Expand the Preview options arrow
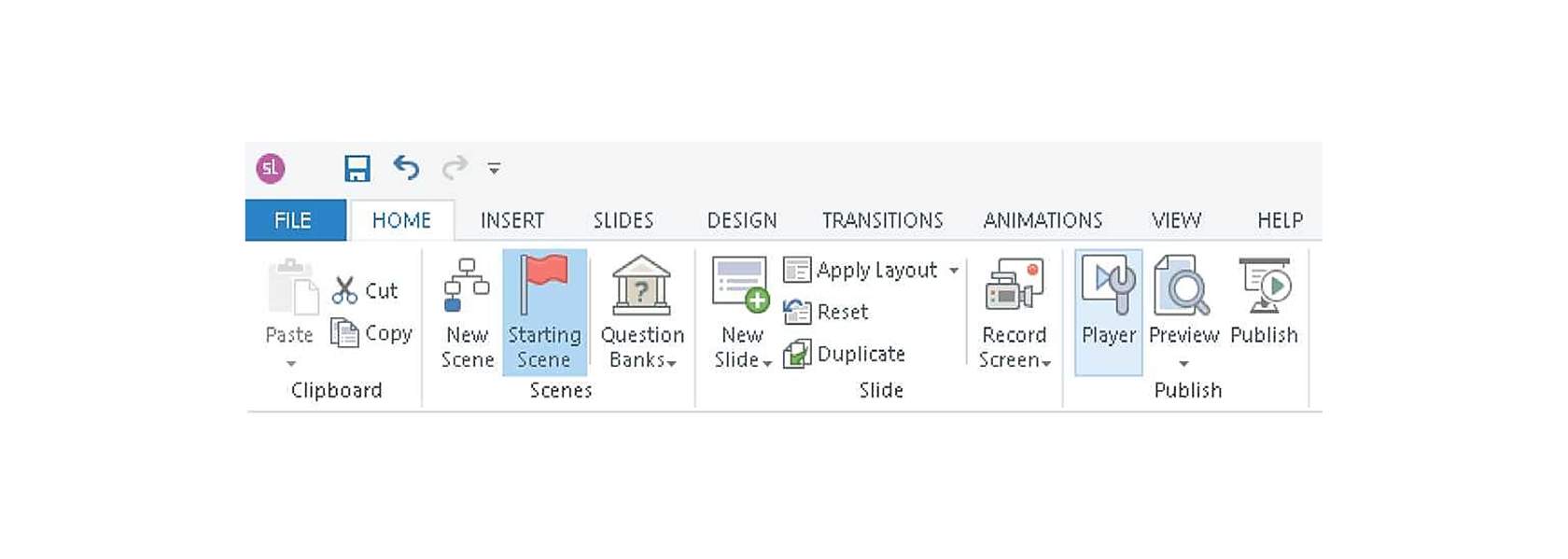Image resolution: width=1568 pixels, height=559 pixels. (x=1183, y=363)
